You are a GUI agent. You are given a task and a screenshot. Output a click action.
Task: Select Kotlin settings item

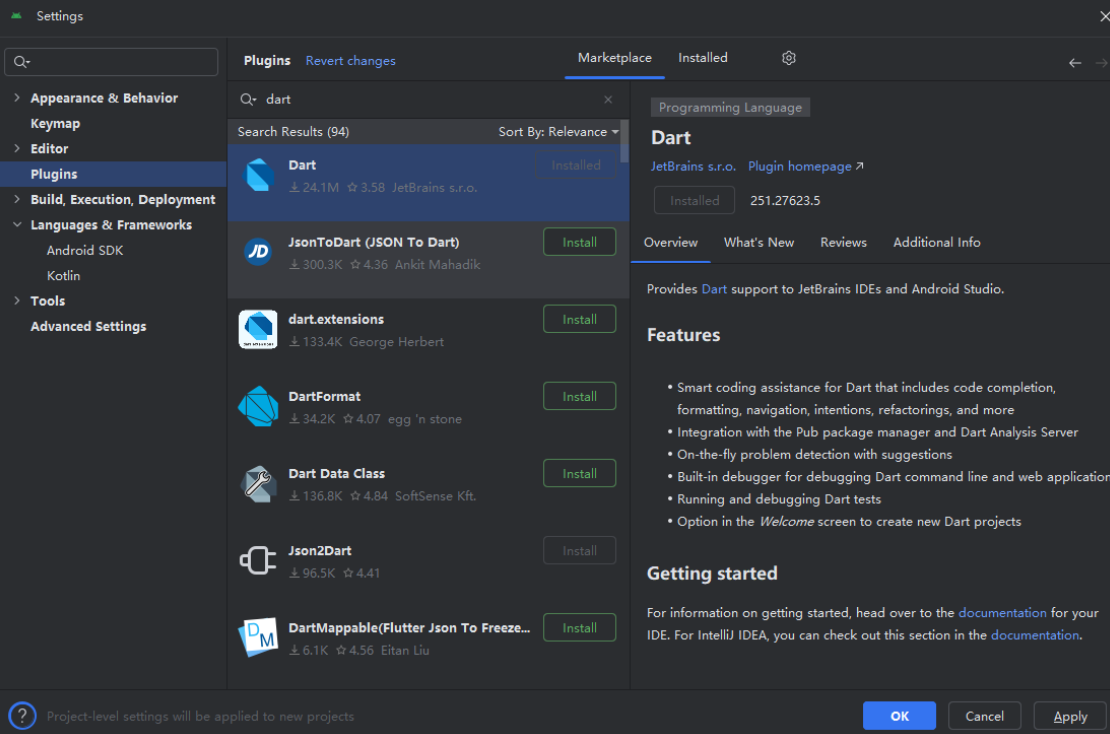point(63,275)
